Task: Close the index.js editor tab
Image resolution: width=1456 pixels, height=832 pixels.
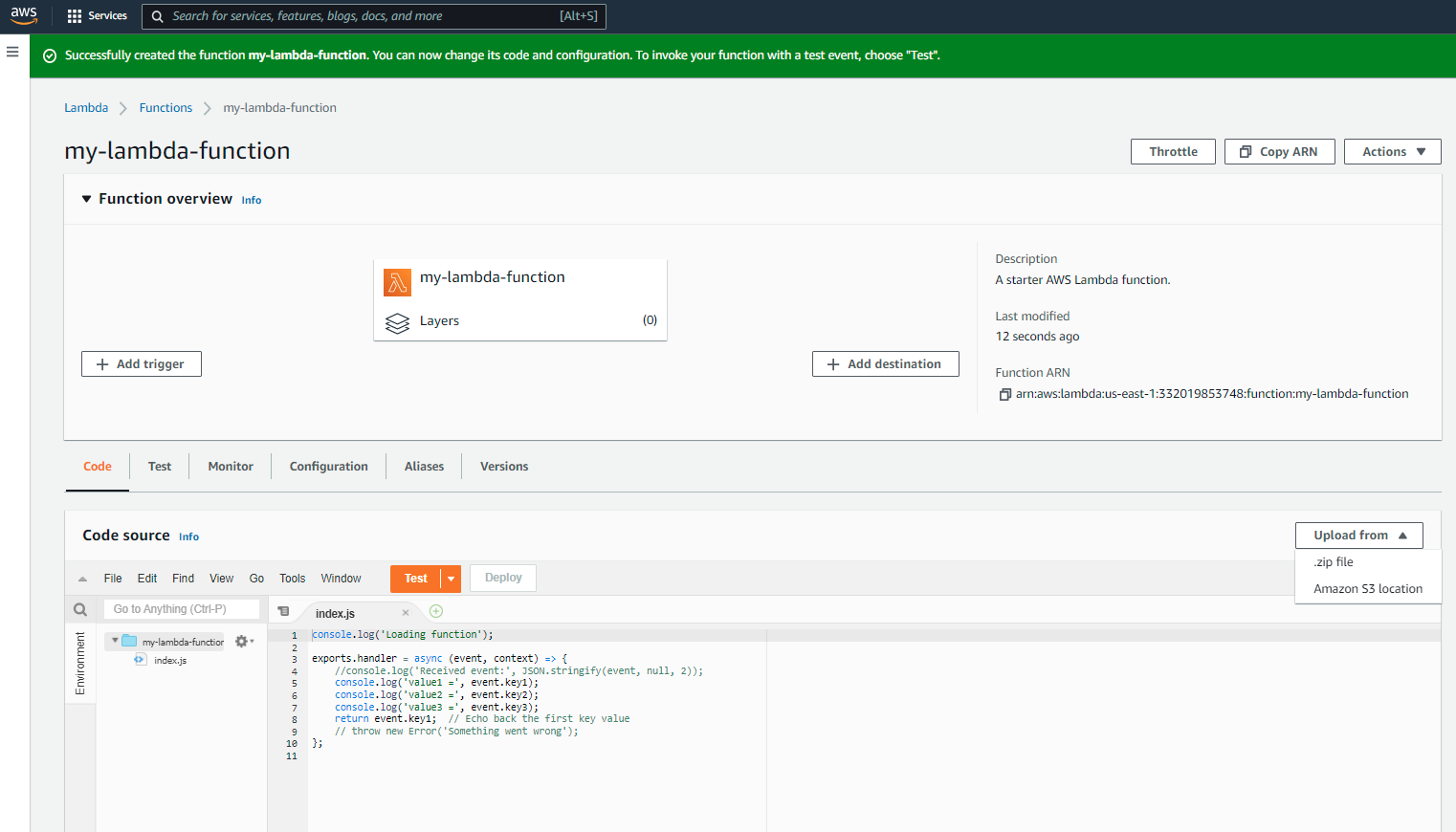Action: 406,613
